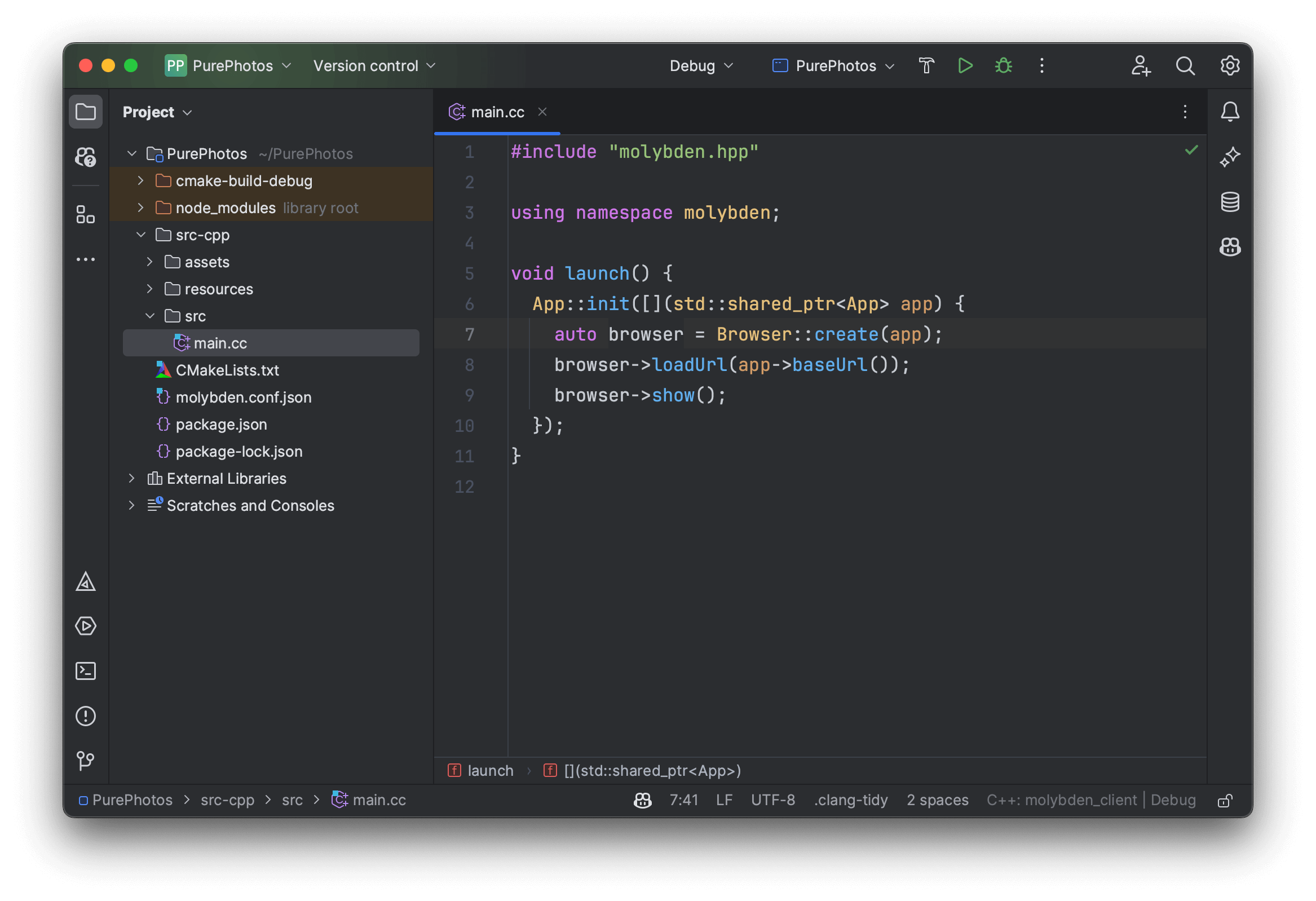This screenshot has width=1316, height=901.
Task: Click the terminal panel icon in sidebar
Action: tap(87, 671)
